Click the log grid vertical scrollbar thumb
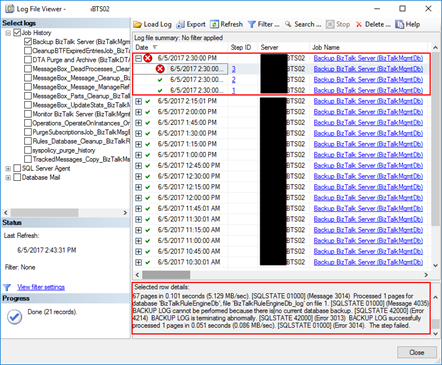 [x=435, y=140]
